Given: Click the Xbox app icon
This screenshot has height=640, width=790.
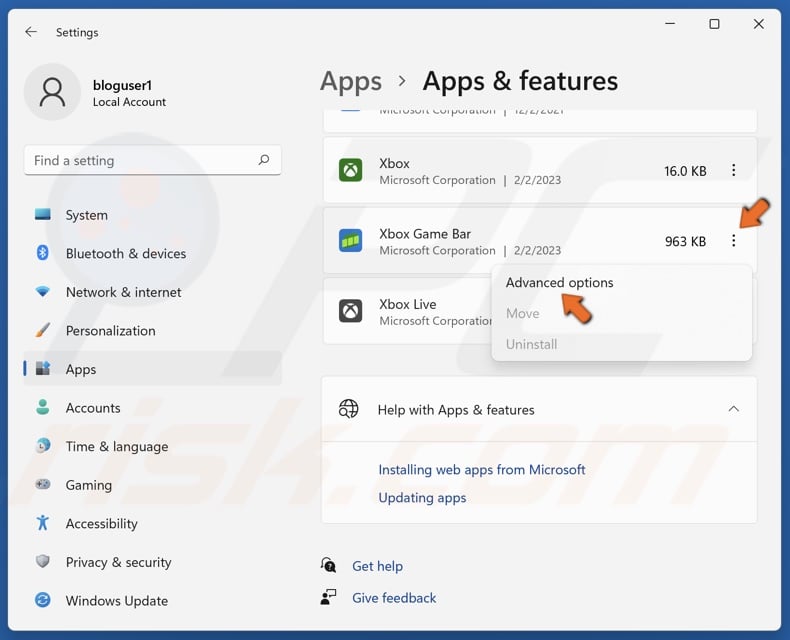Looking at the screenshot, I should (x=350, y=171).
